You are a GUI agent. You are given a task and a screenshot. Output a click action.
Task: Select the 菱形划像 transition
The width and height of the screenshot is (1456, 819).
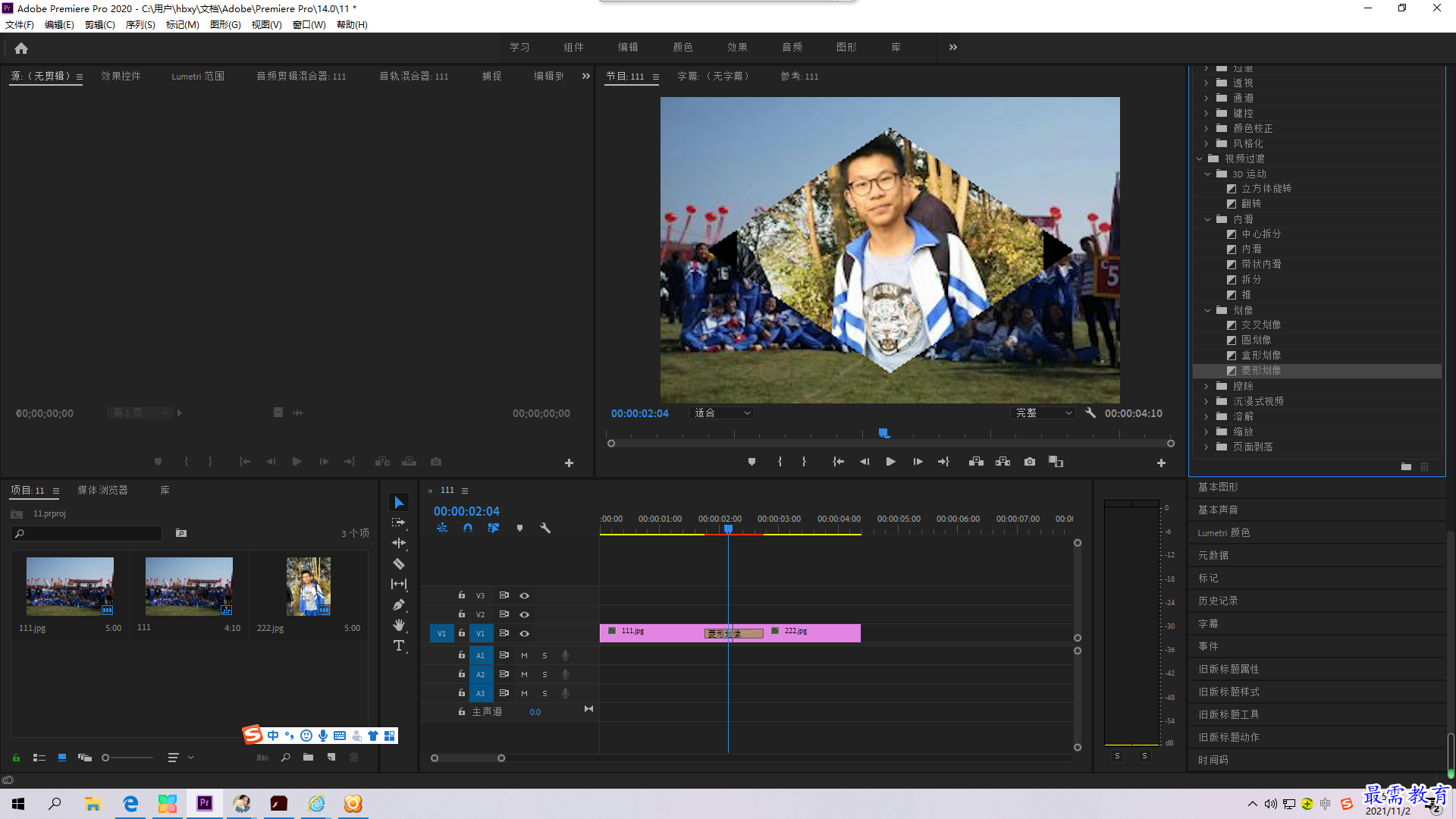click(x=1261, y=370)
